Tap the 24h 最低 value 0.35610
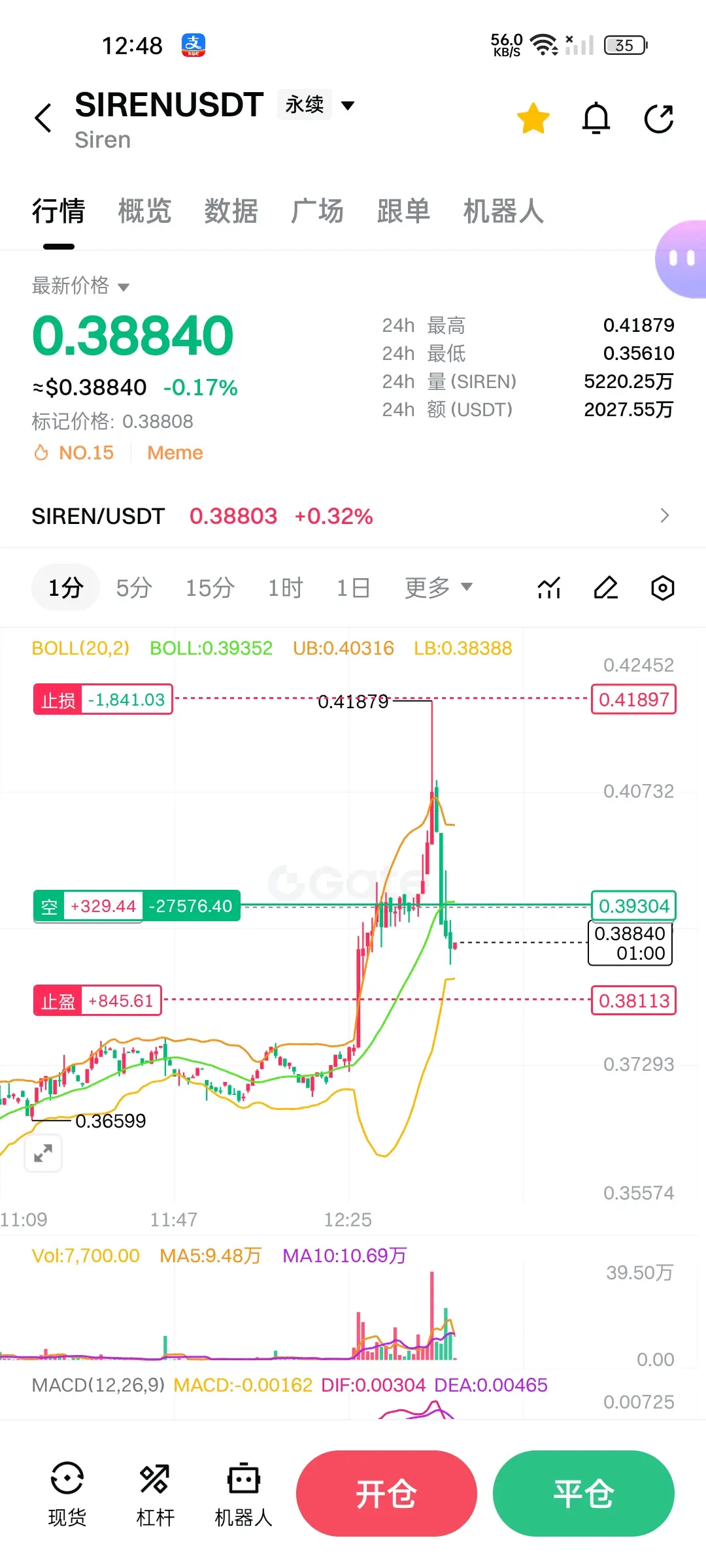The image size is (706, 1568). (x=639, y=353)
